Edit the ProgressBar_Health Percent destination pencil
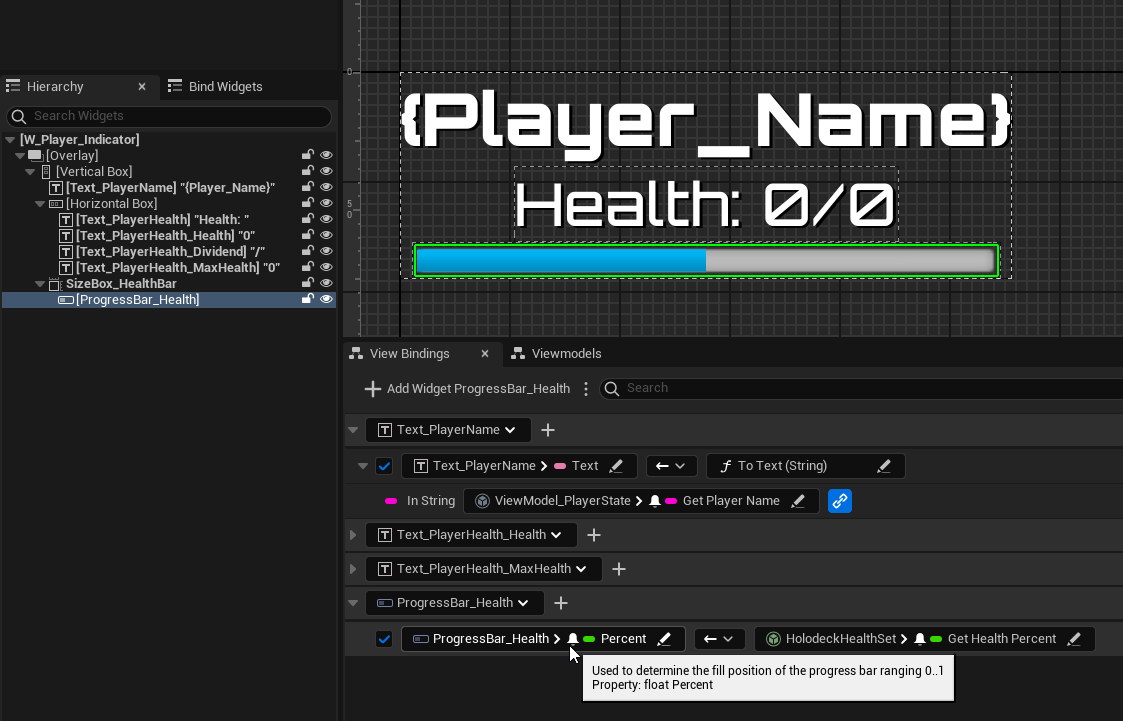Image resolution: width=1123 pixels, height=721 pixels. click(664, 639)
